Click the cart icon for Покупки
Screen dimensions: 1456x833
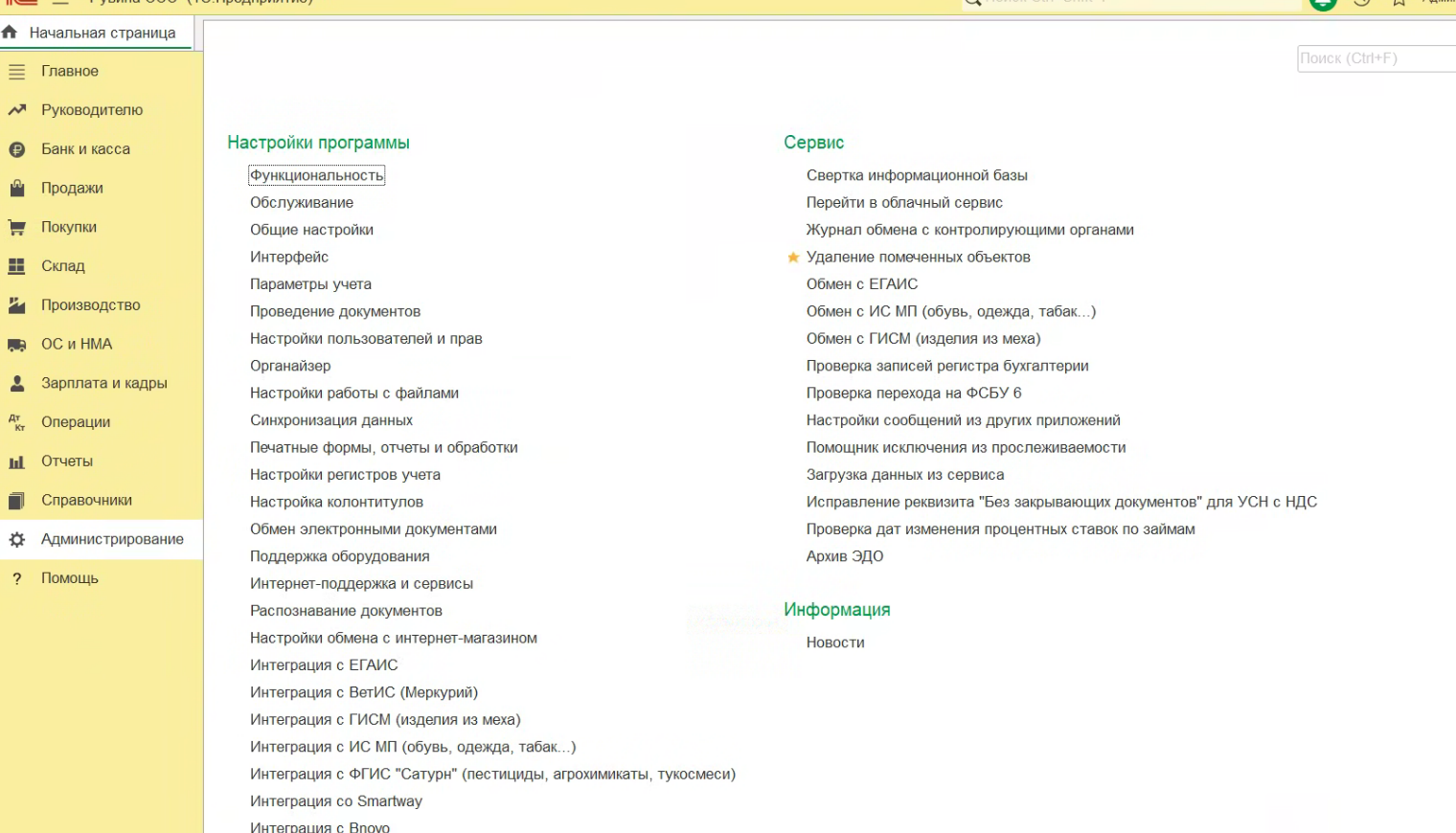16,228
